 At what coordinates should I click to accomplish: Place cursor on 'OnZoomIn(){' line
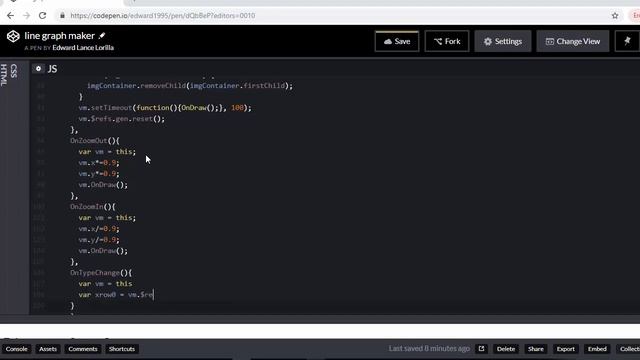[93, 207]
